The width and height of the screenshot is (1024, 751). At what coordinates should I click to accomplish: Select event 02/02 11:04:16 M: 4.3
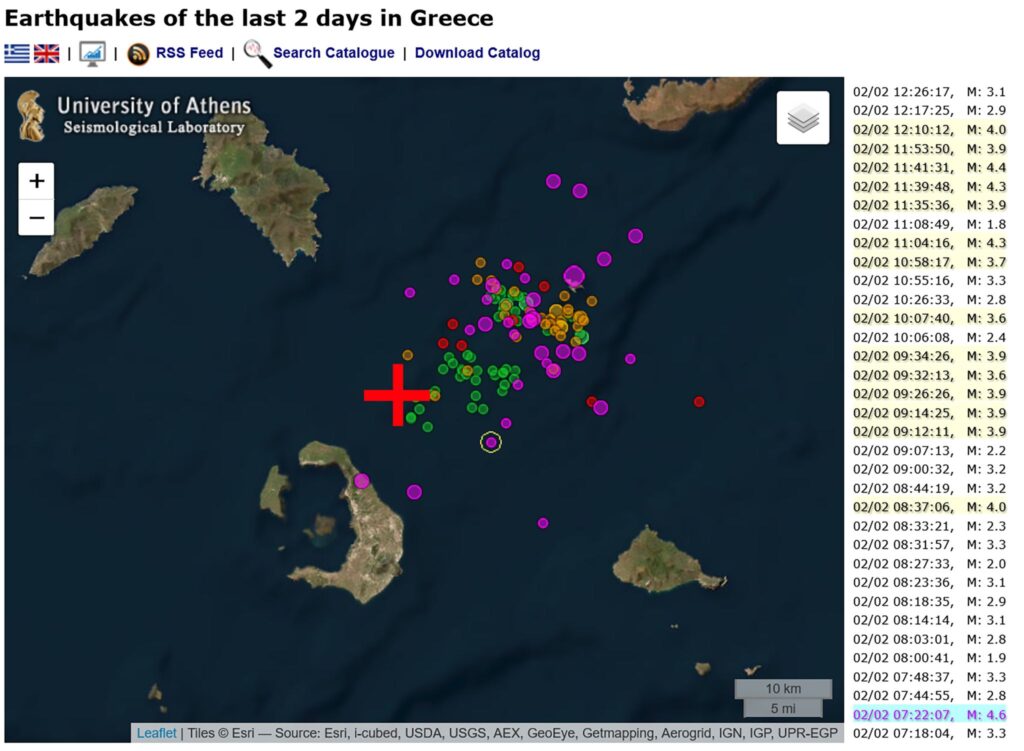tap(929, 243)
